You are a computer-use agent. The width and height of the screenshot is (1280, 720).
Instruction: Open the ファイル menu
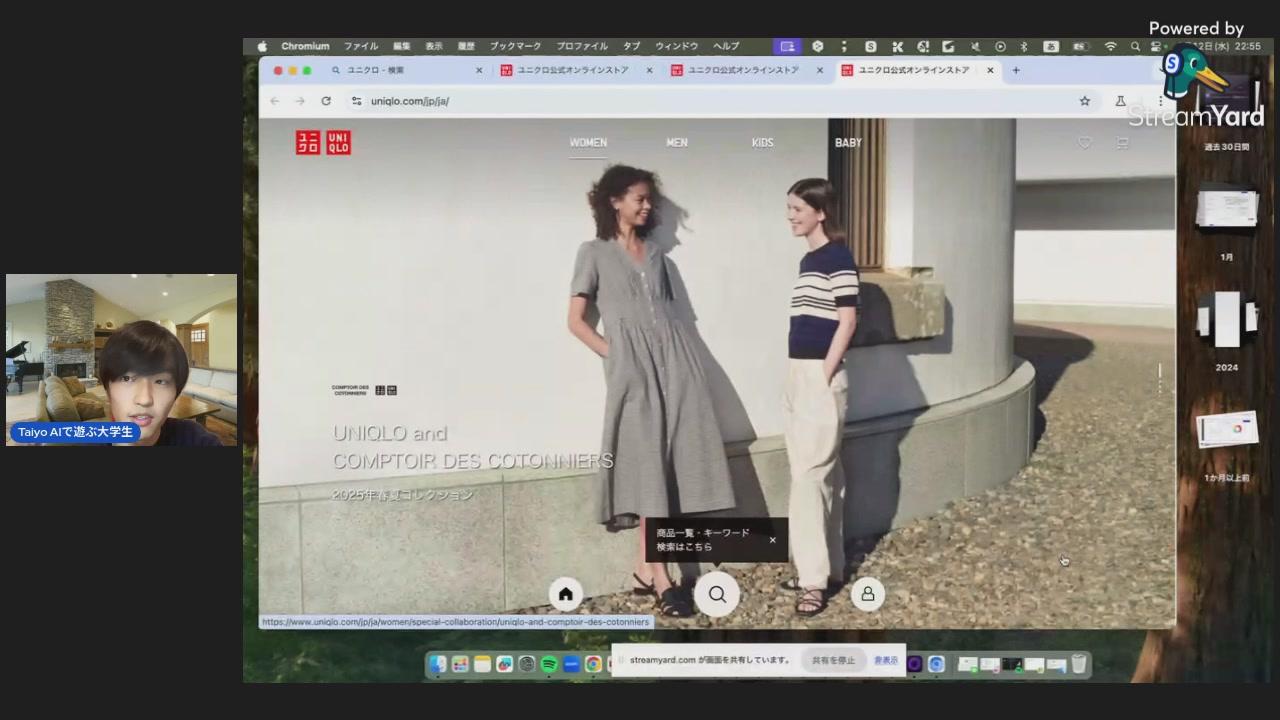point(361,46)
